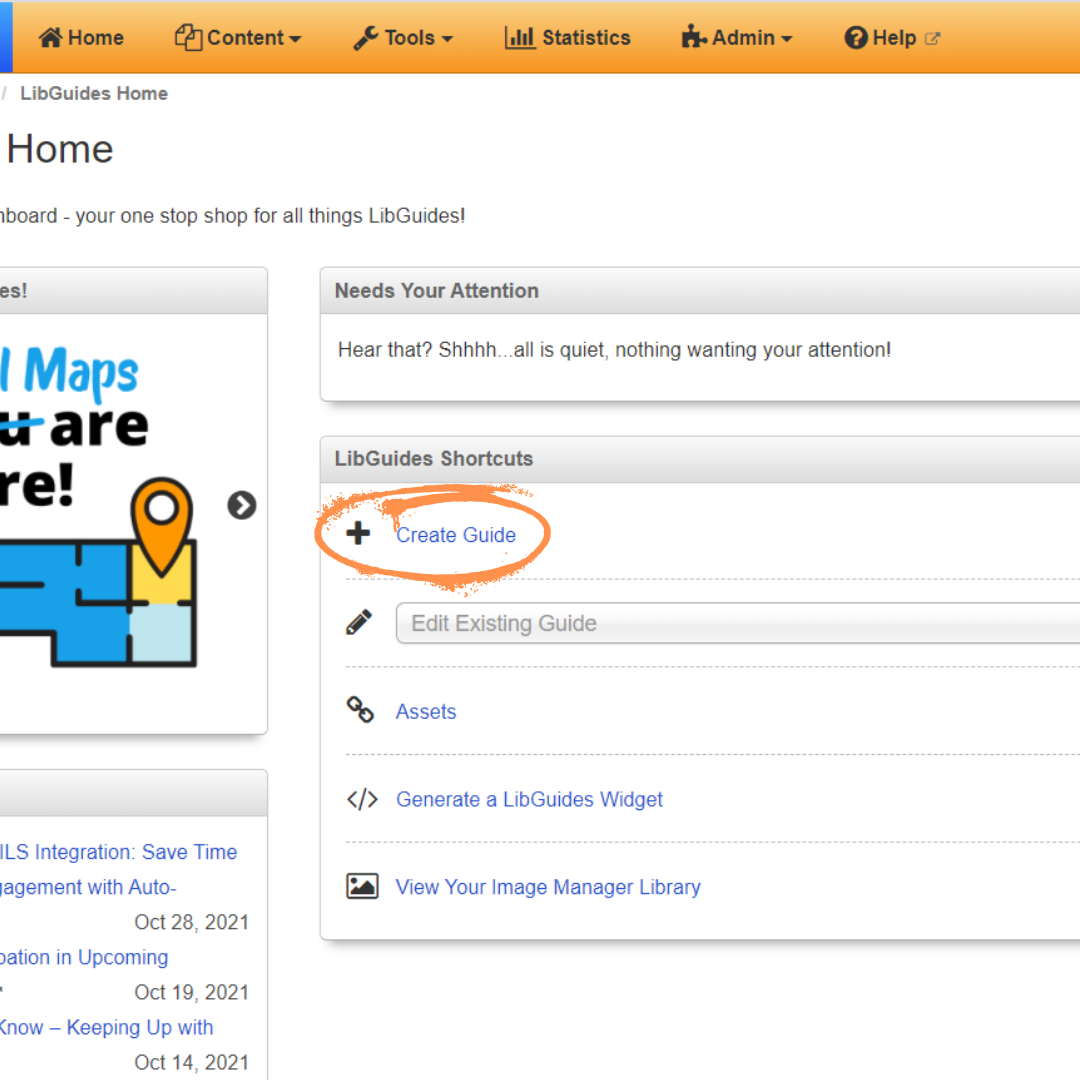Click the chain link Assets icon
Screen dimensions: 1080x1080
pos(360,709)
